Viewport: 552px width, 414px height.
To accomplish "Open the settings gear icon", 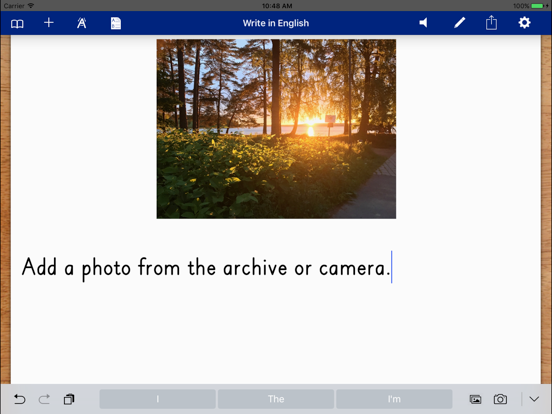I will 524,23.
